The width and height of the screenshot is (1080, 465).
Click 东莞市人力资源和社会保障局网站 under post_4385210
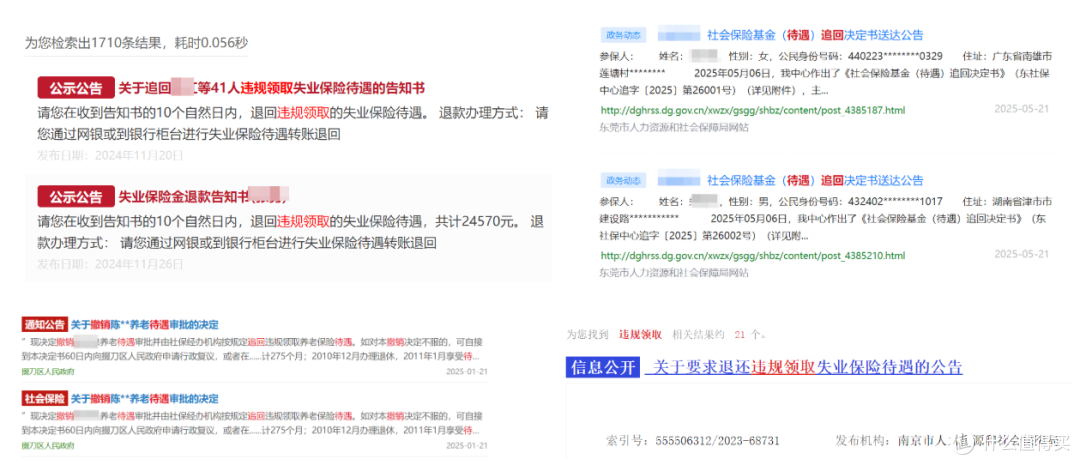(674, 273)
